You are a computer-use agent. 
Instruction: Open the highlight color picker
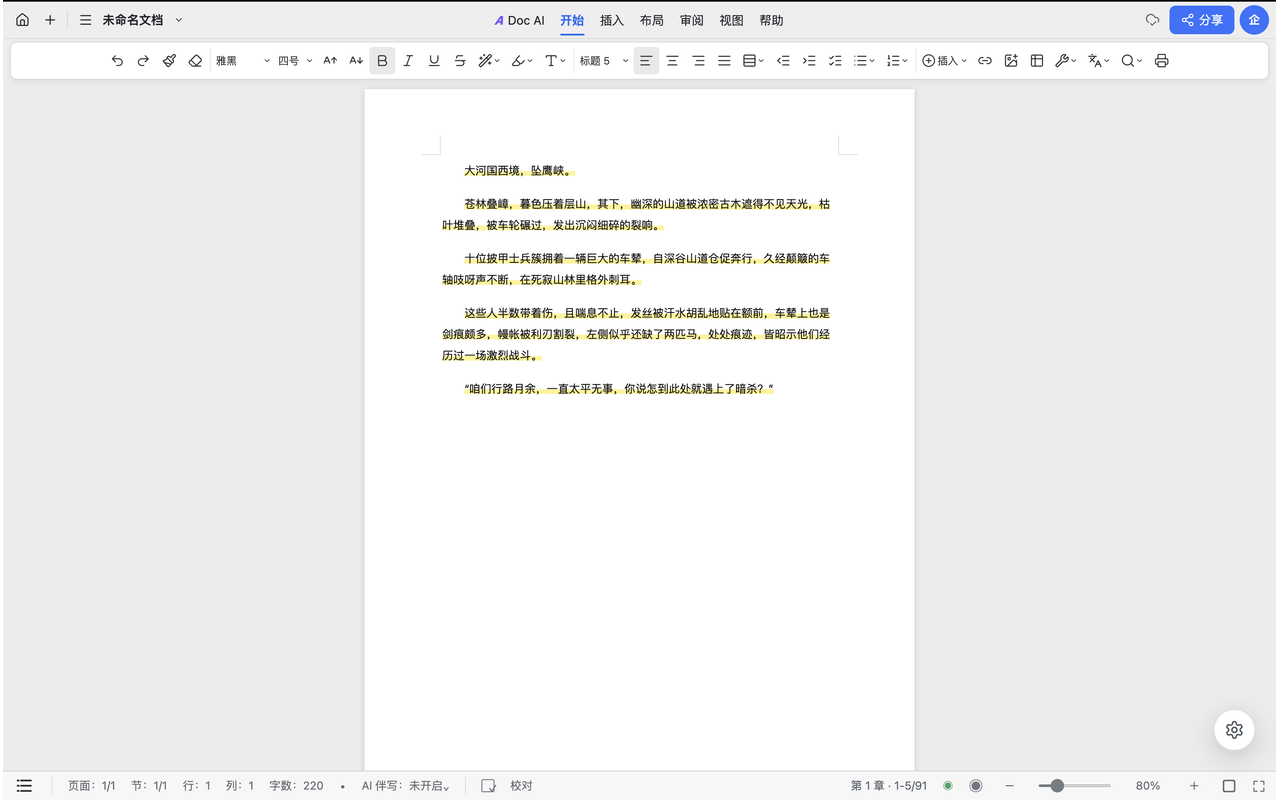(x=522, y=61)
